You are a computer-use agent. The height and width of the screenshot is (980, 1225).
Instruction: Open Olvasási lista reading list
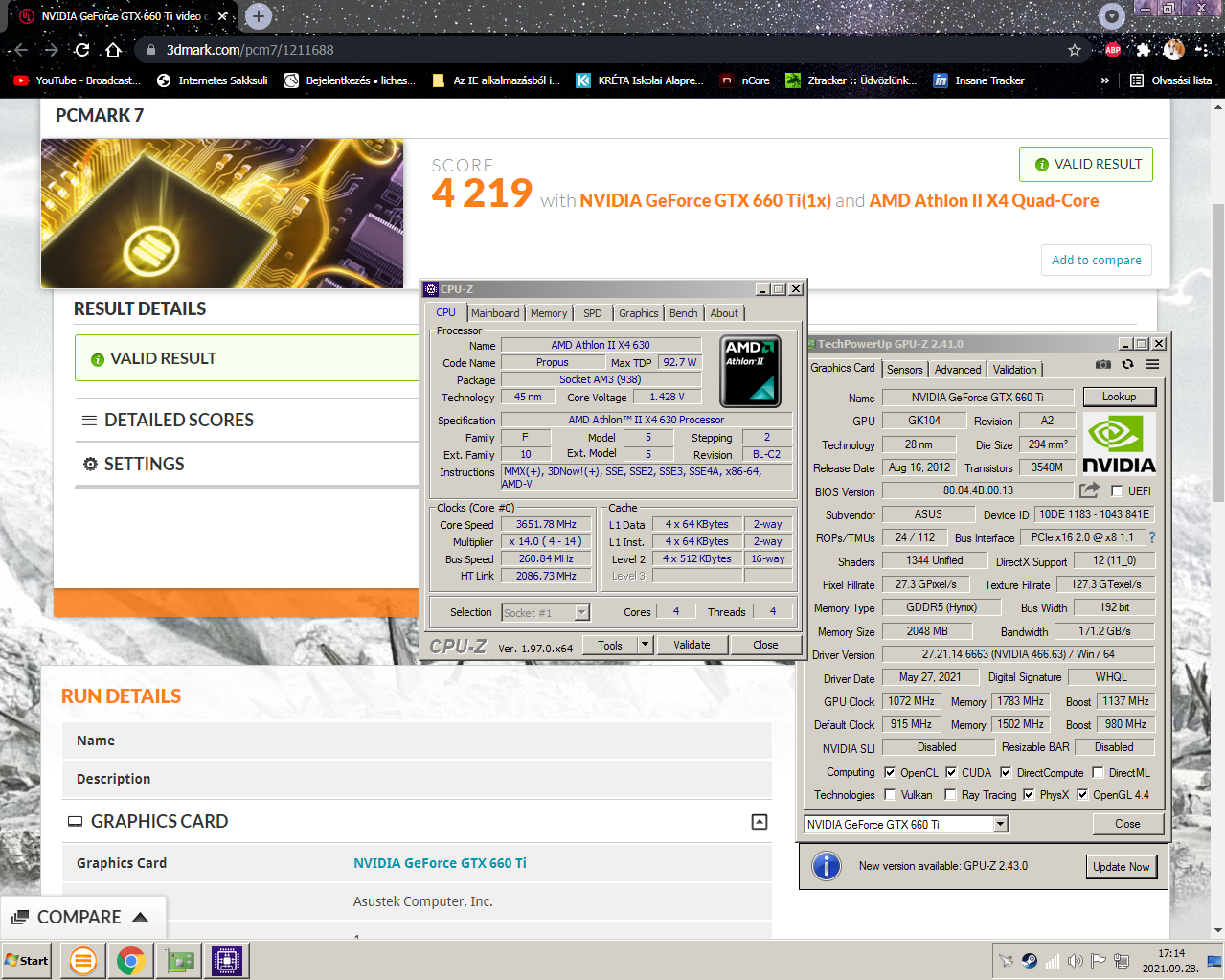[1170, 80]
